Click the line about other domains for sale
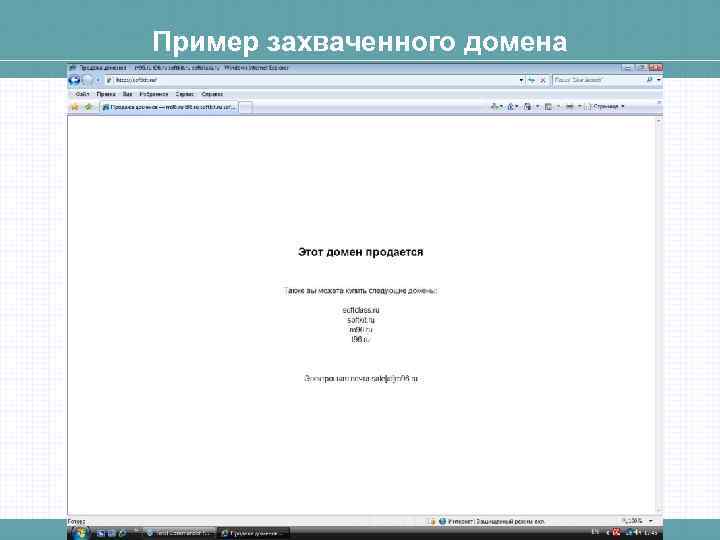 (x=360, y=291)
